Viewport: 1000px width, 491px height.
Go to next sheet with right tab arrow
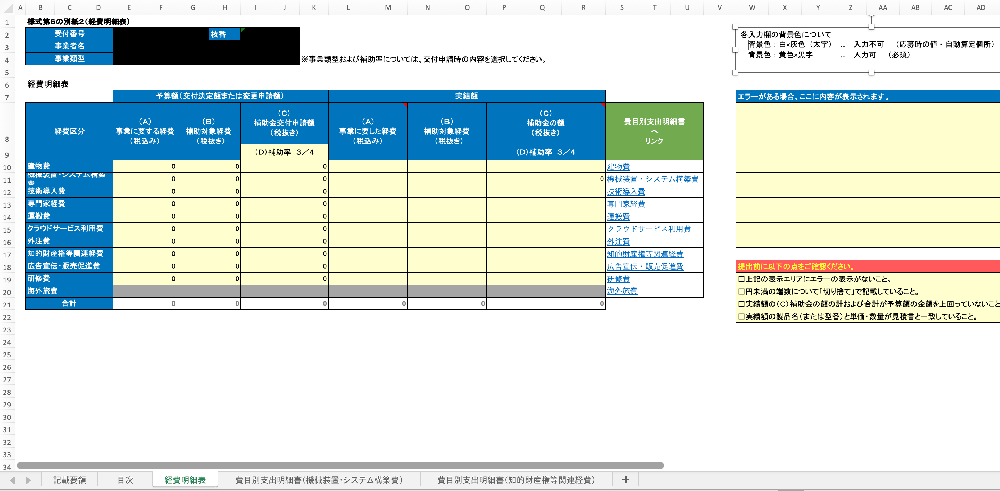pyautogui.click(x=29, y=480)
